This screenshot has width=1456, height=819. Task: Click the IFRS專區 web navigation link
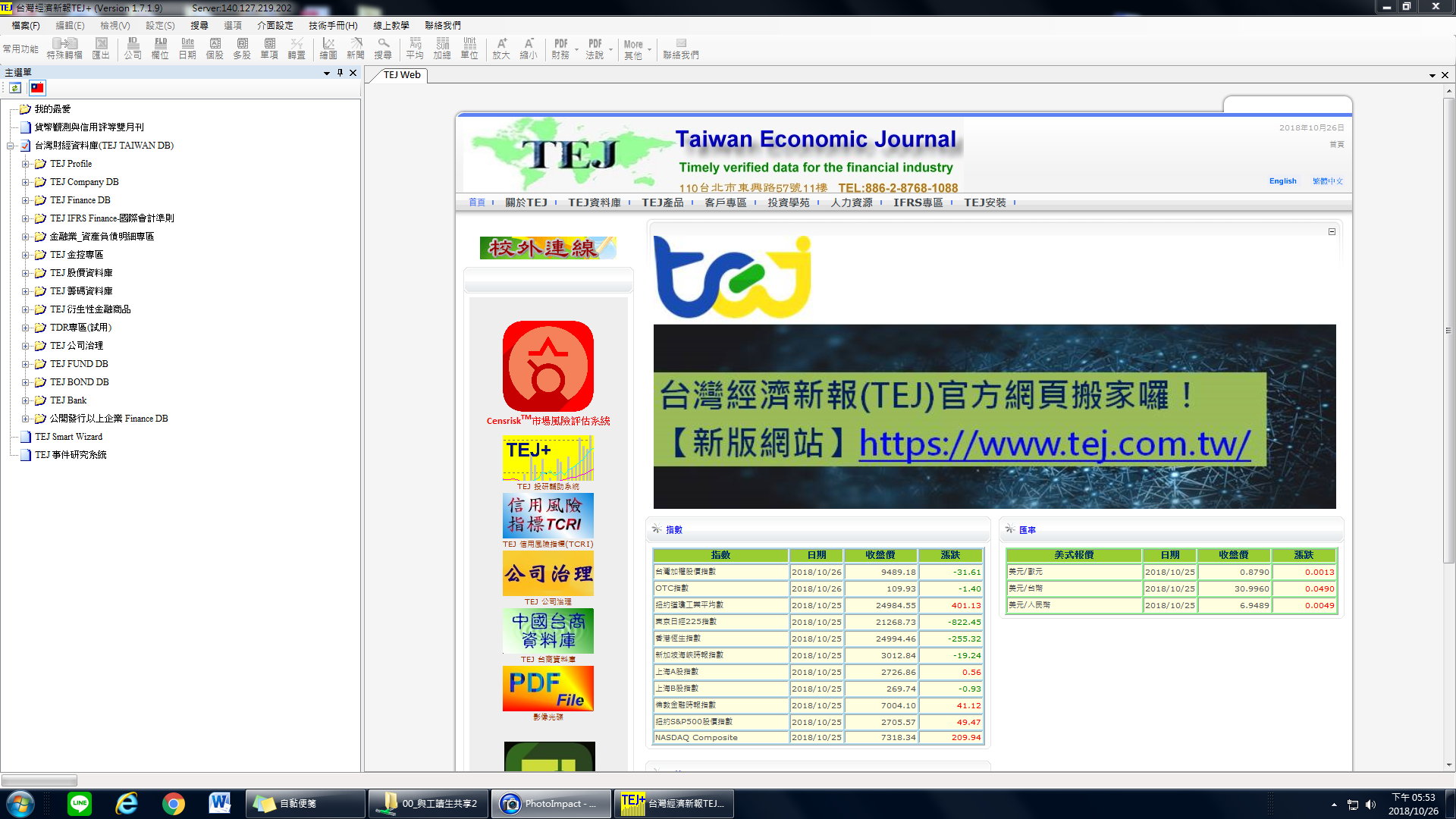pos(918,202)
